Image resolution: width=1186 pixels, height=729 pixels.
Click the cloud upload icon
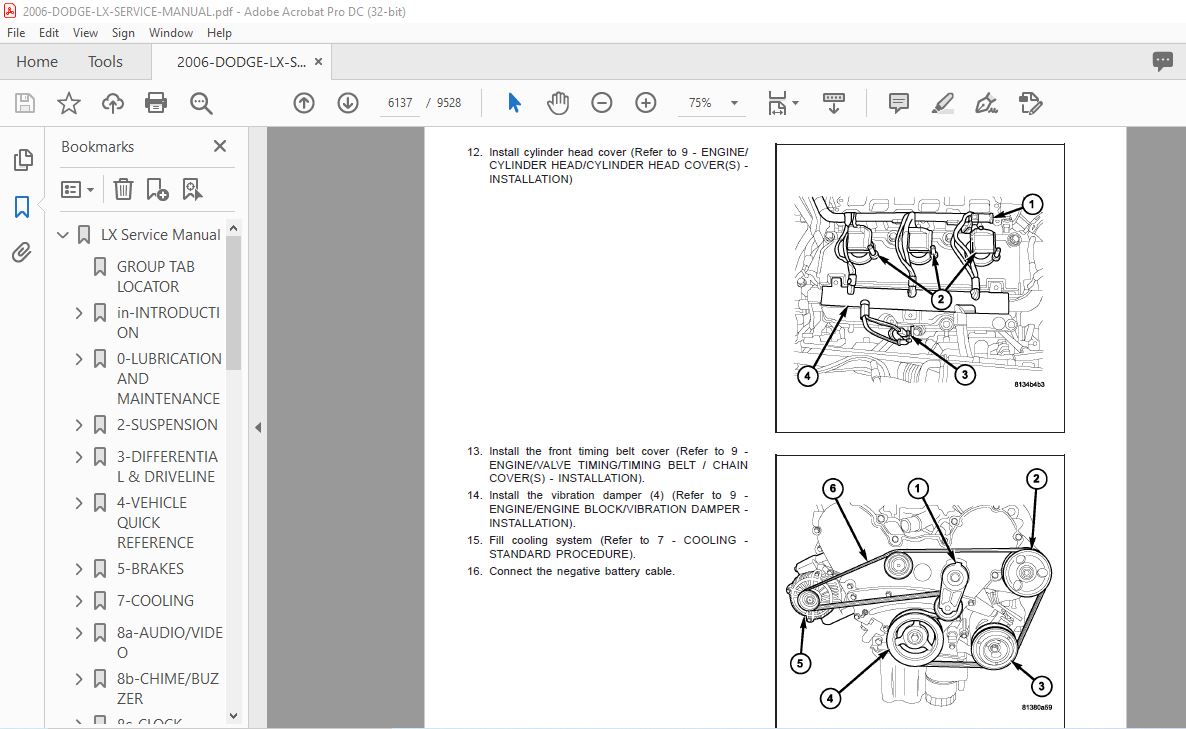pyautogui.click(x=113, y=103)
